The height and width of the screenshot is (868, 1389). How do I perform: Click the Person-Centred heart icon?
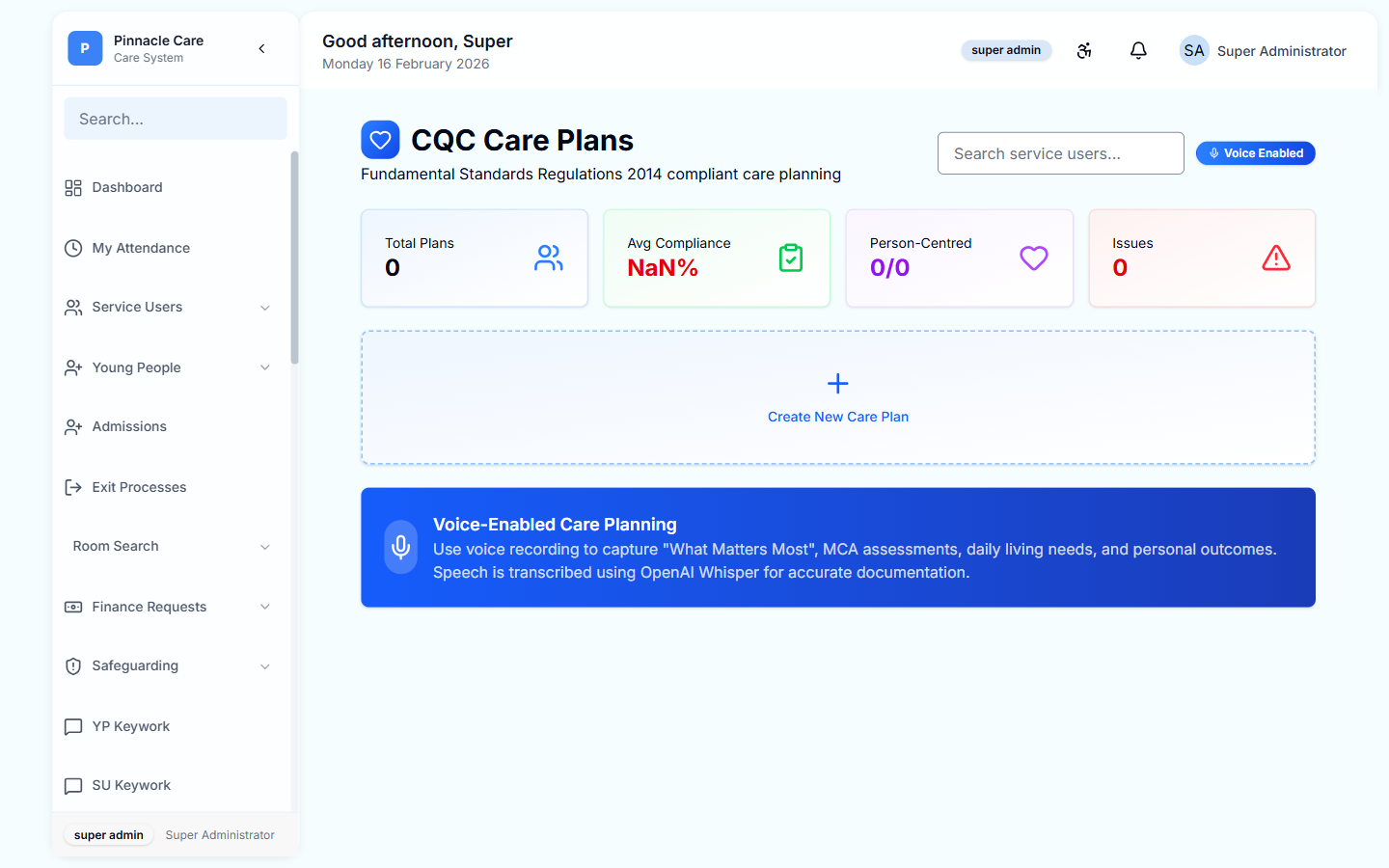click(x=1033, y=258)
